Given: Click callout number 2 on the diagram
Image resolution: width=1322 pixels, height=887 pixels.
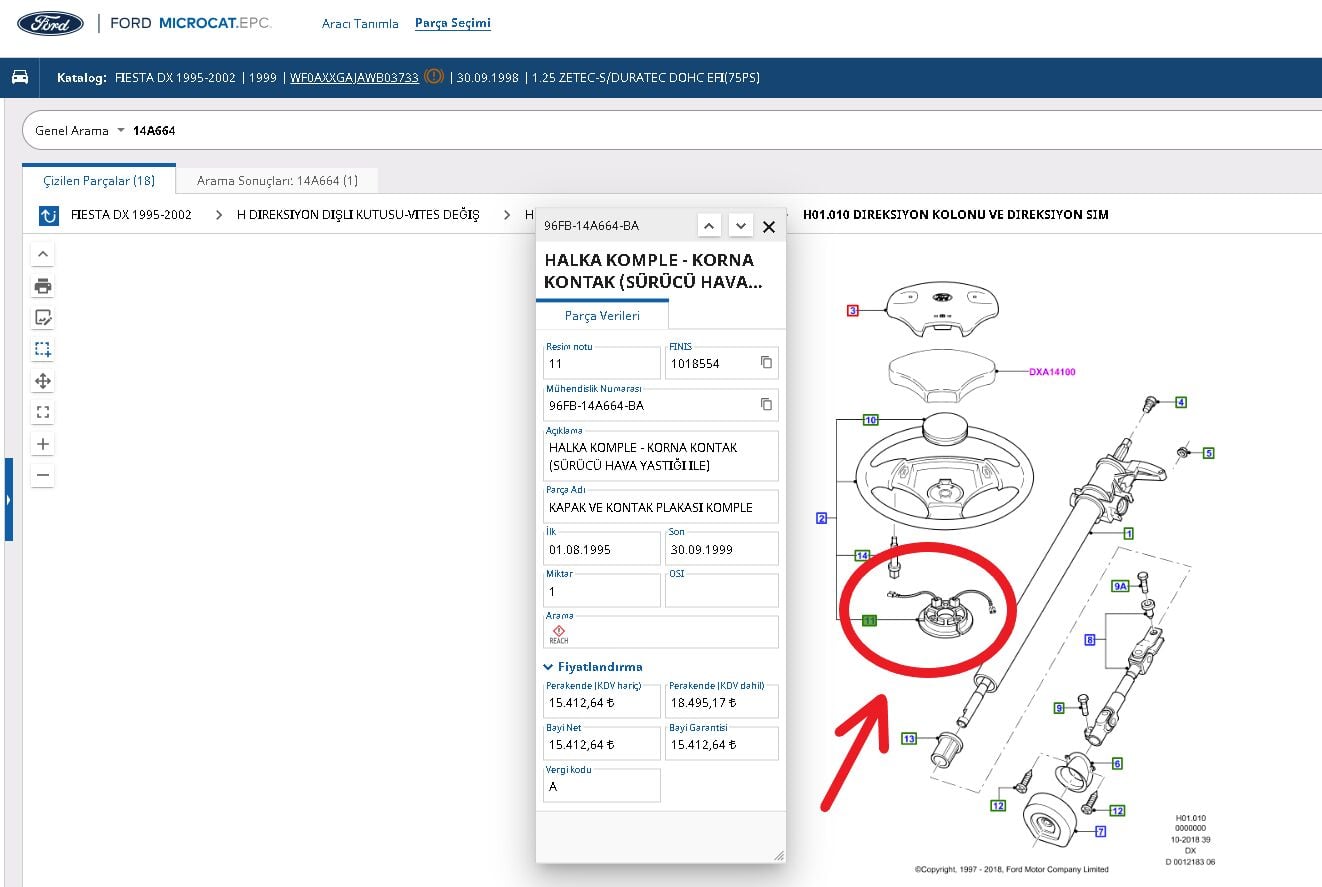Looking at the screenshot, I should (x=822, y=518).
